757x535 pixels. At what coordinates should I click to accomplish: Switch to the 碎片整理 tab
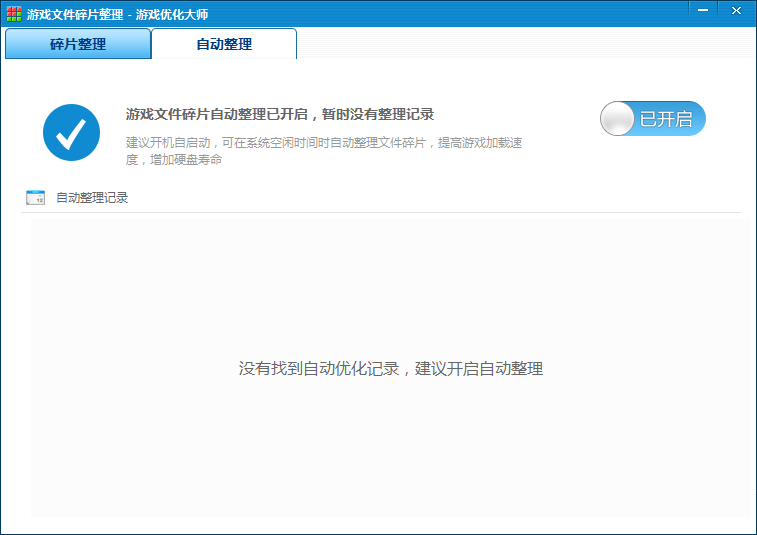click(78, 44)
